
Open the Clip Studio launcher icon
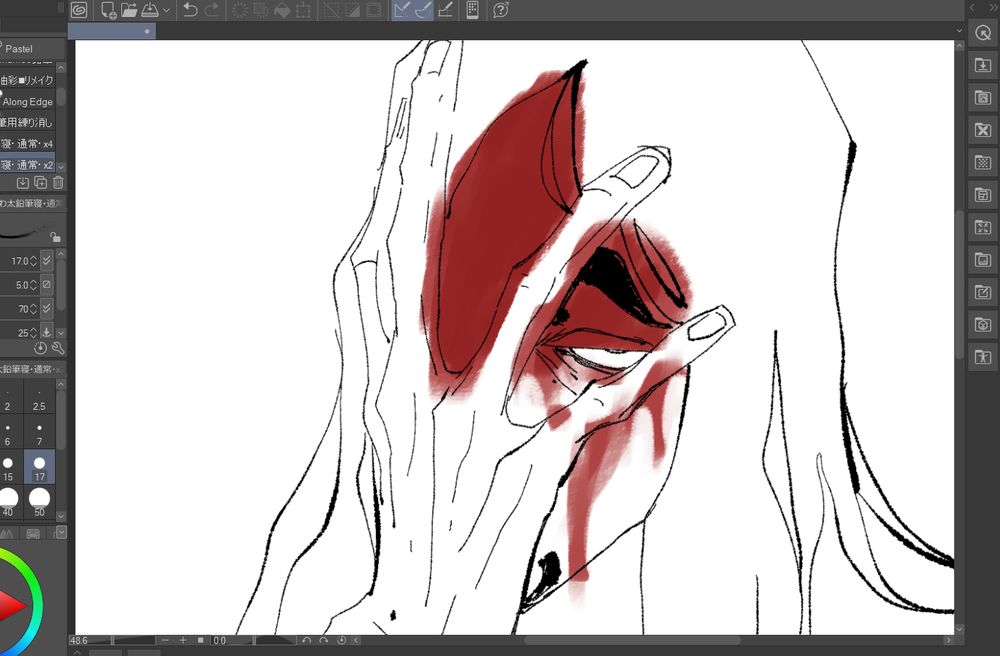[x=79, y=10]
